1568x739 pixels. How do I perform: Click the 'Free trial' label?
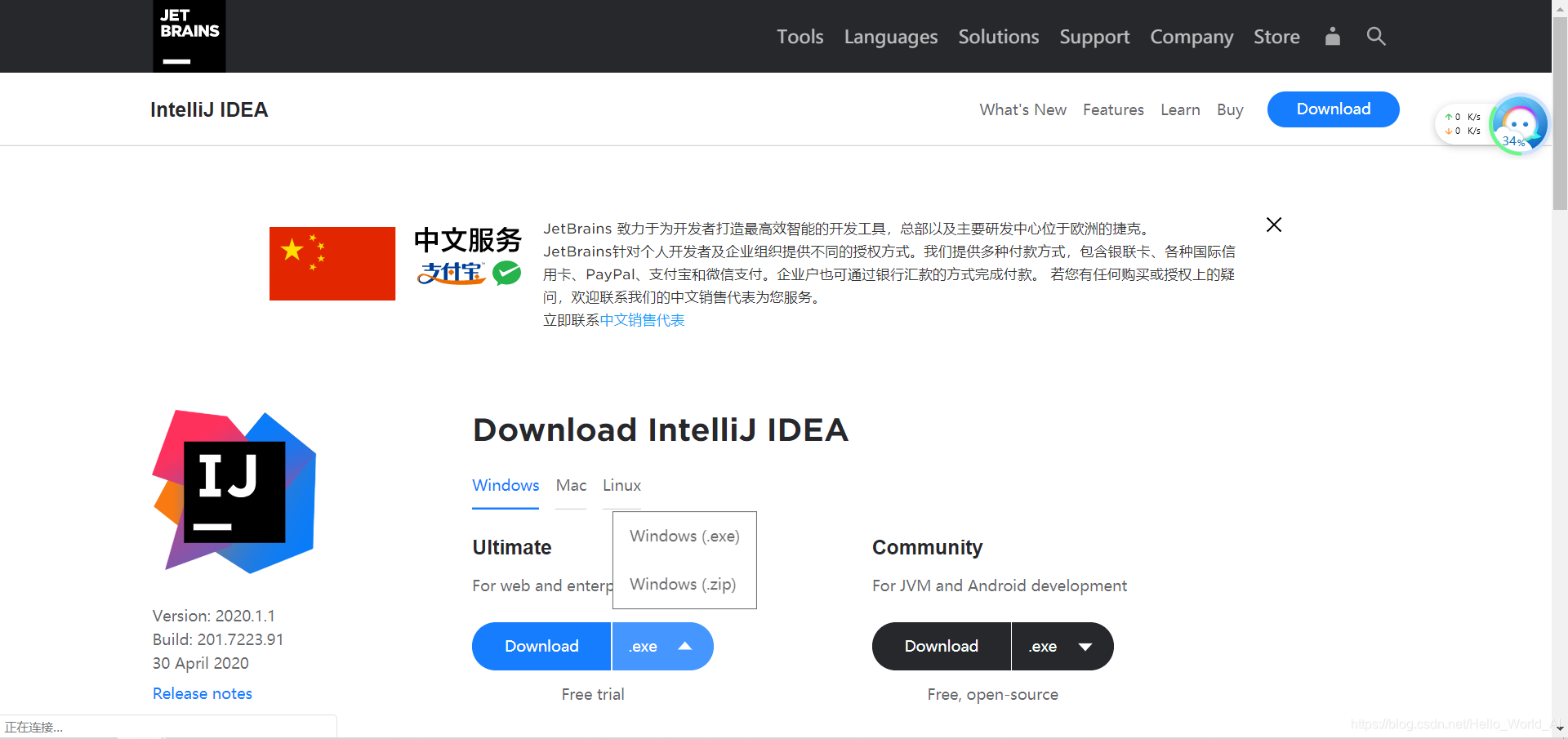[593, 694]
